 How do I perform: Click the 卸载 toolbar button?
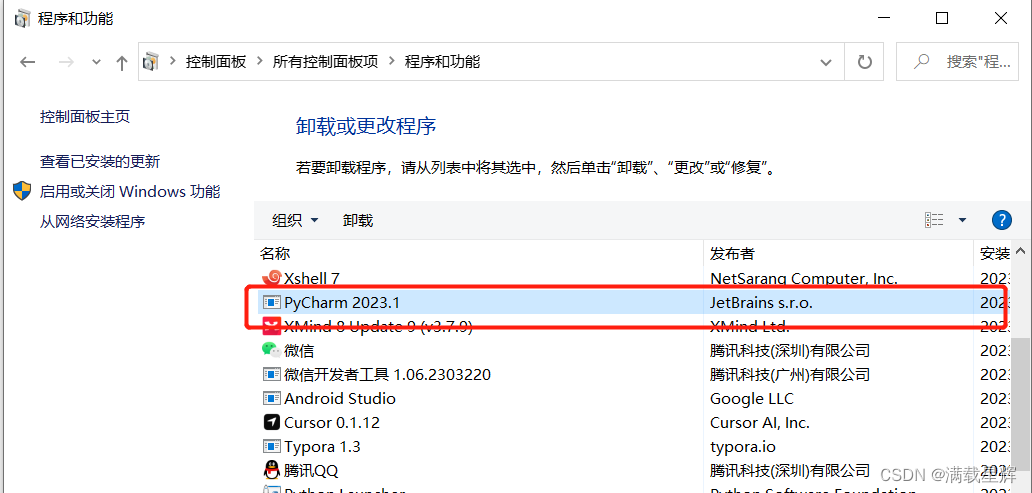tap(358, 221)
